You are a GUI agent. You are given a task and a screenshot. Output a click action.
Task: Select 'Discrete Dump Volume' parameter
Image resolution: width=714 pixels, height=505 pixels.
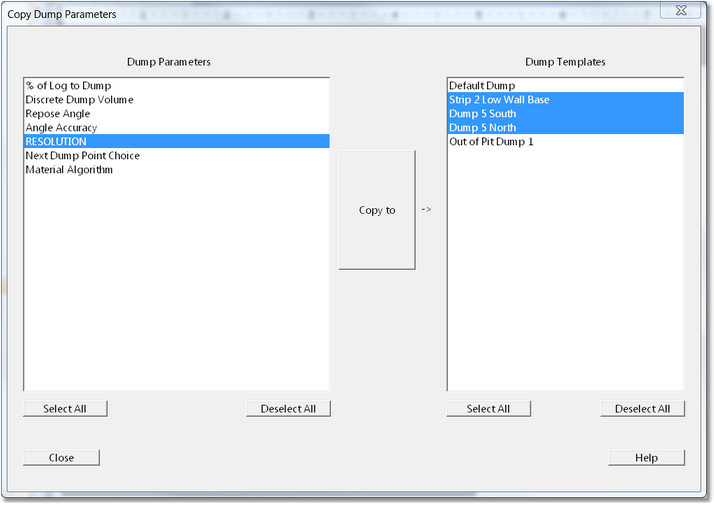[176, 100]
